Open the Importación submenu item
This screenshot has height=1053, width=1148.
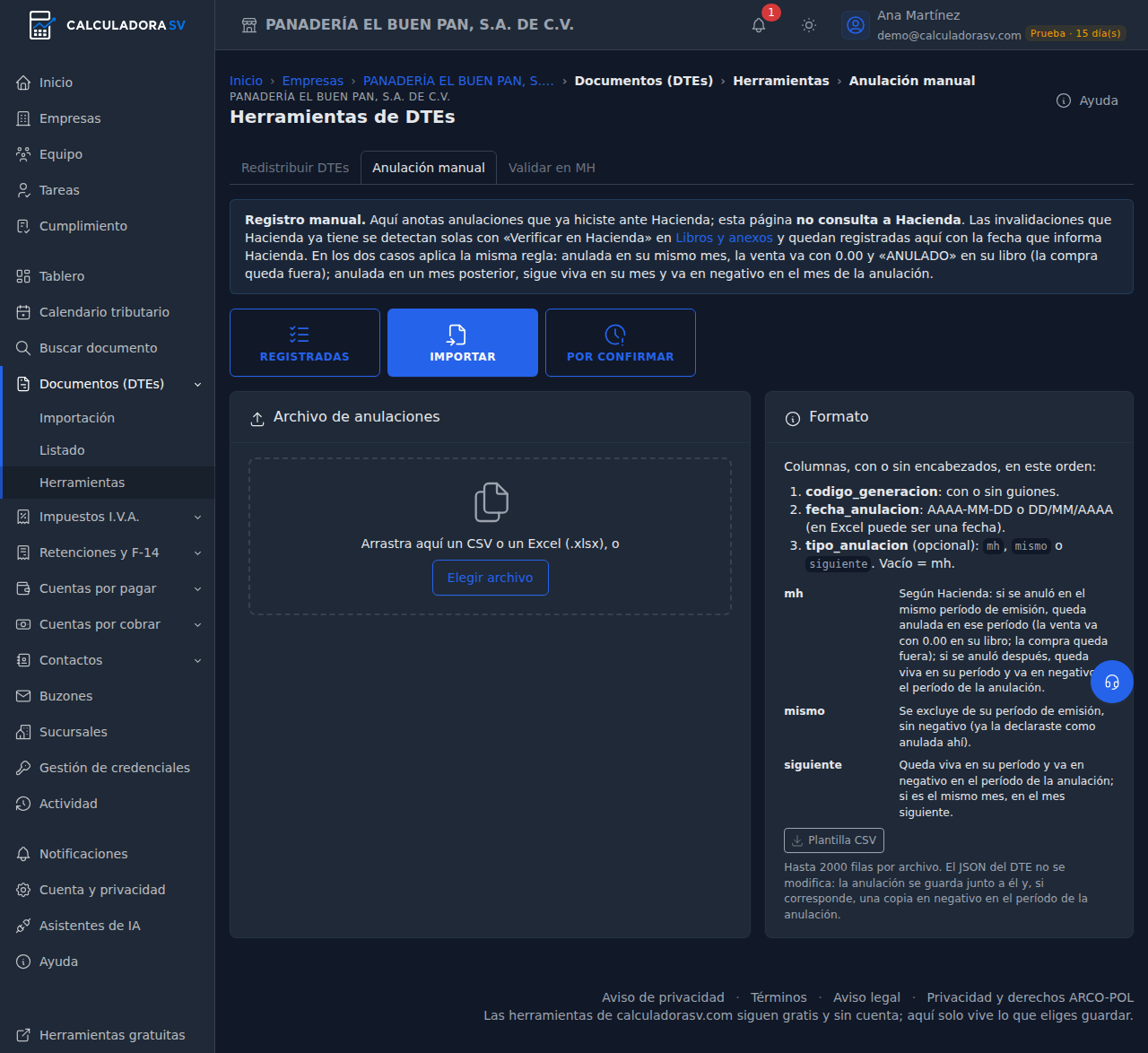(x=108, y=418)
